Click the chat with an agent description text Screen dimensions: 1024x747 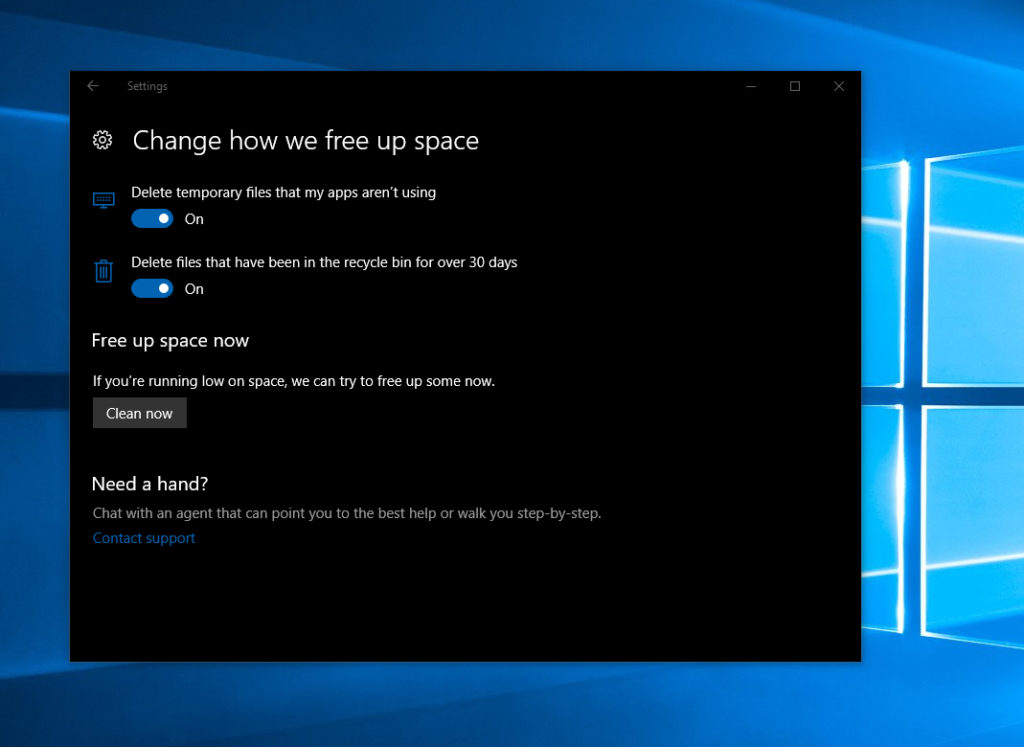click(x=346, y=513)
